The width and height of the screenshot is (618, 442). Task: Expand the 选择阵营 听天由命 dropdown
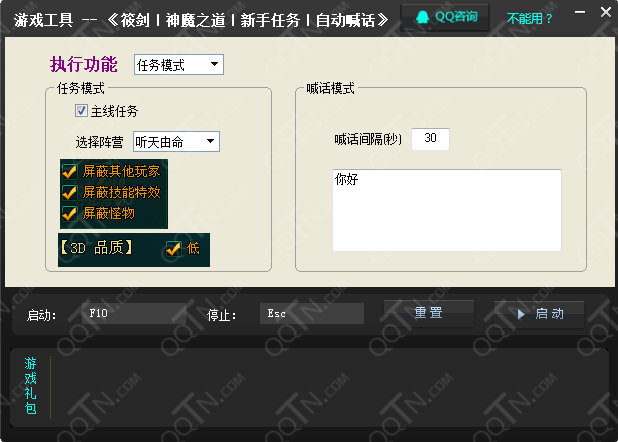(x=175, y=141)
